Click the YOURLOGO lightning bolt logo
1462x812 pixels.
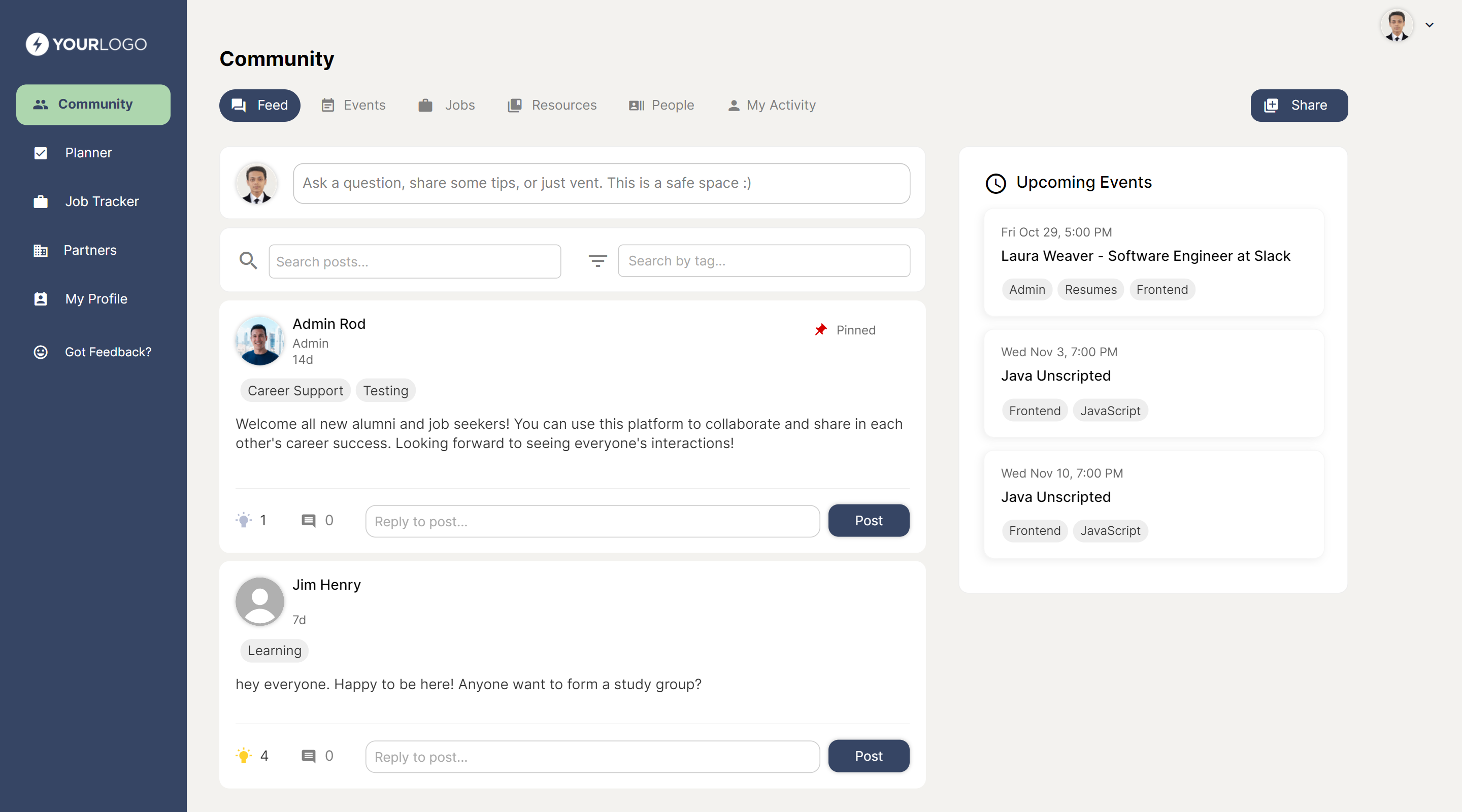[x=37, y=44]
